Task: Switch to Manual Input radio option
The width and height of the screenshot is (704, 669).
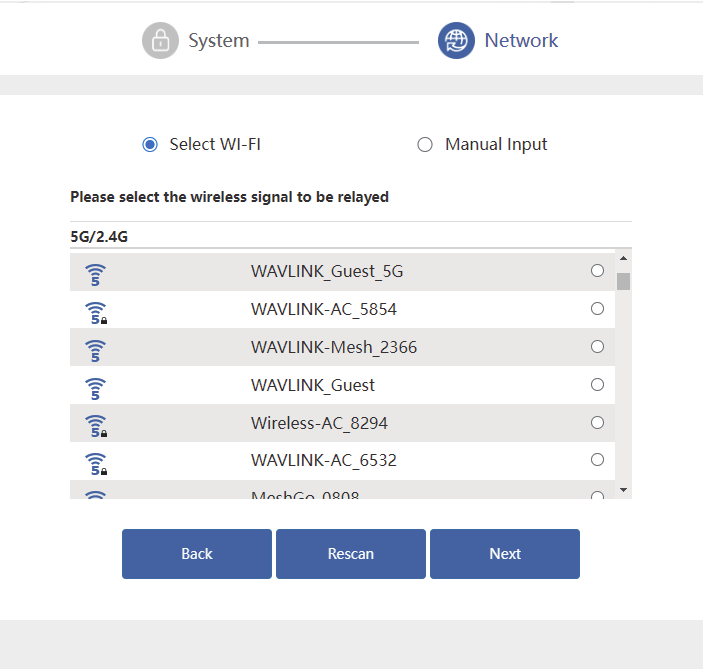Action: pos(425,145)
